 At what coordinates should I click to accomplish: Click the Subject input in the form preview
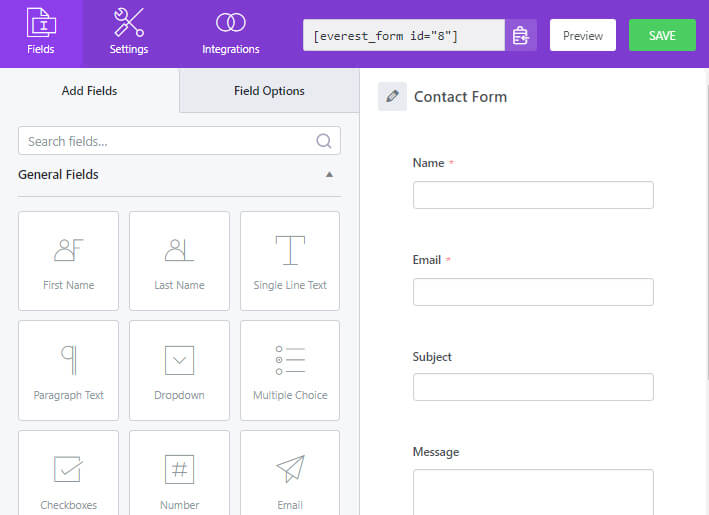click(x=533, y=387)
